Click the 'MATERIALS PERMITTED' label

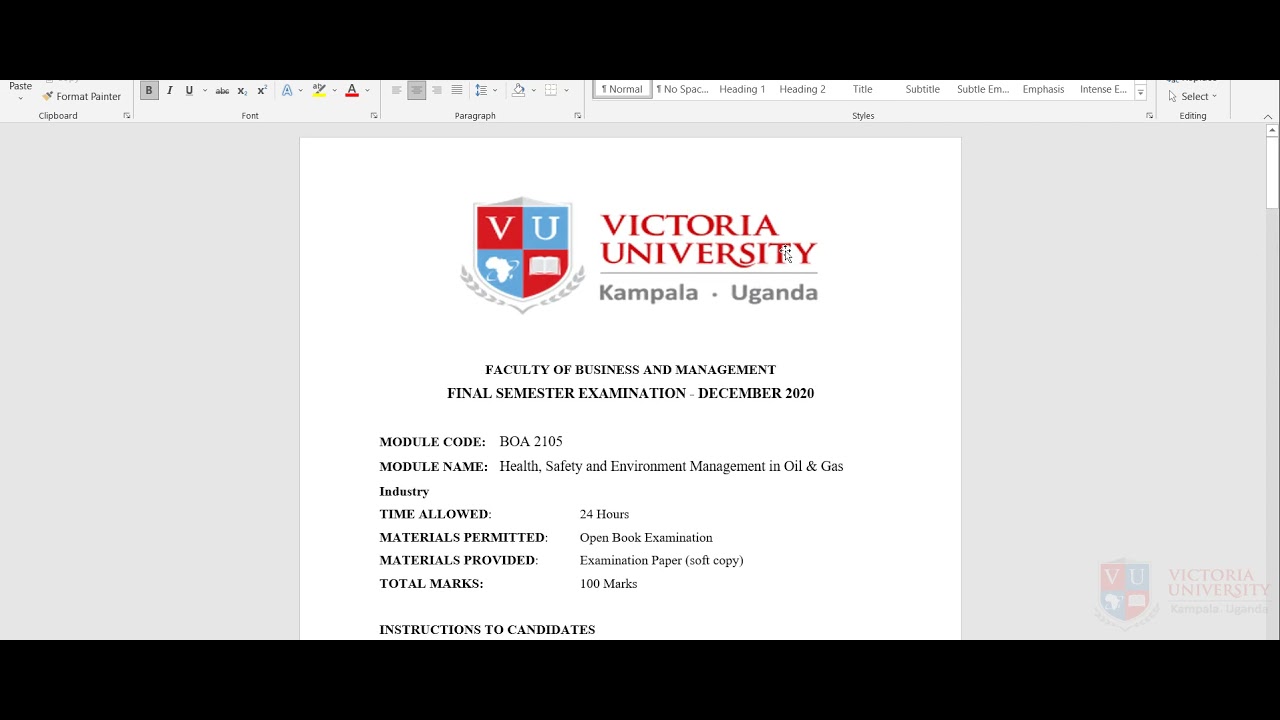[x=462, y=538]
